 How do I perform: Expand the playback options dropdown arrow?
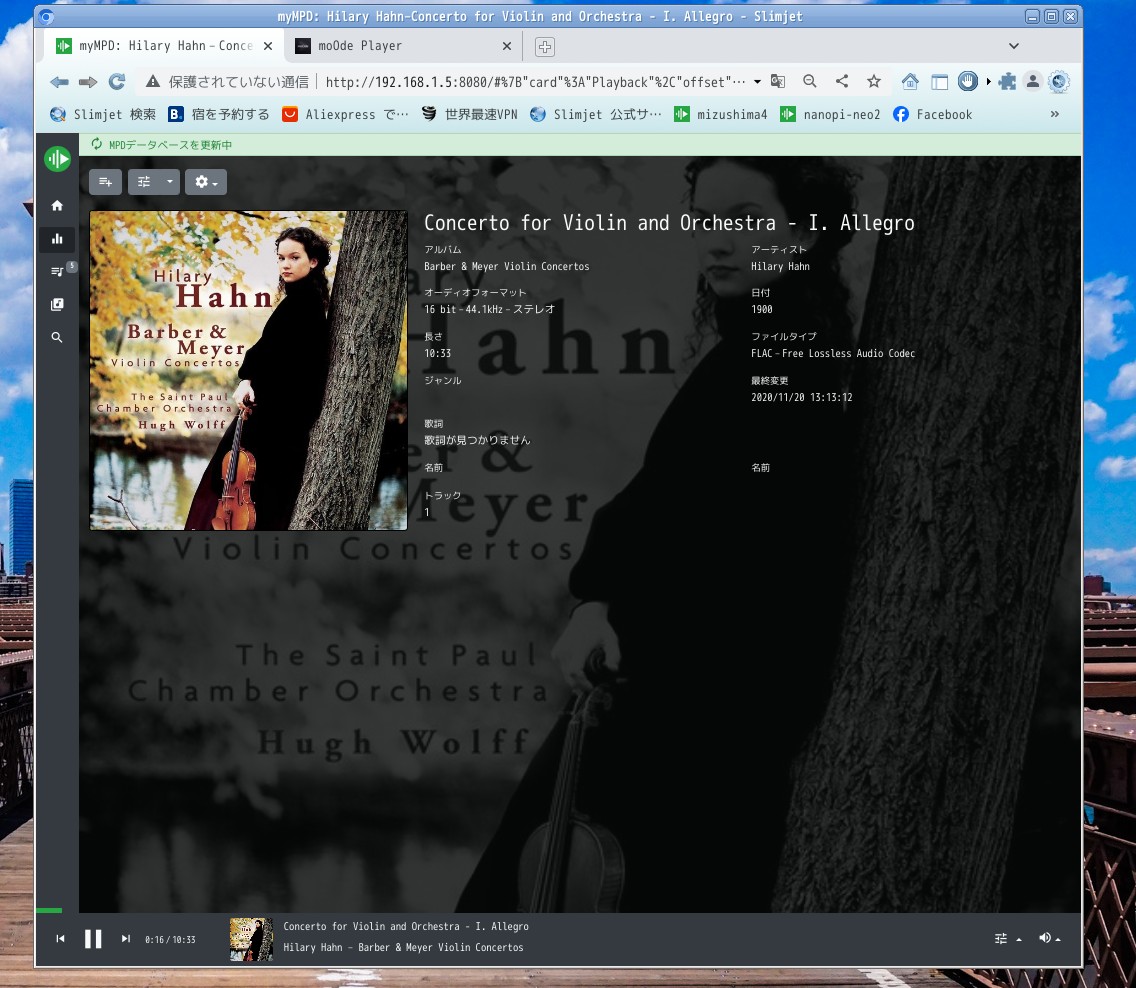point(170,182)
